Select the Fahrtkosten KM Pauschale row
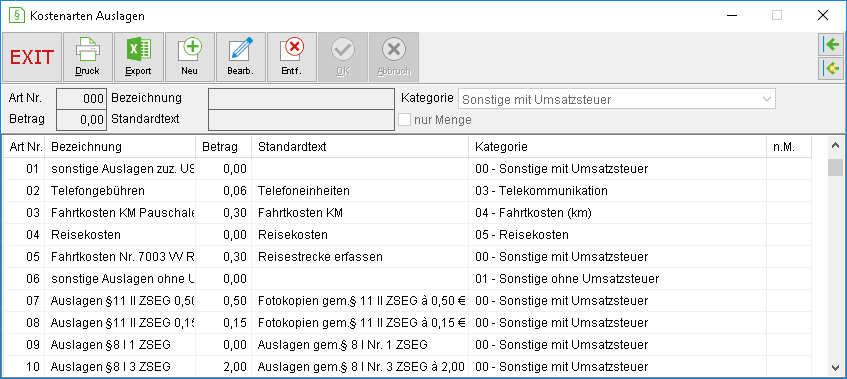 [x=408, y=213]
